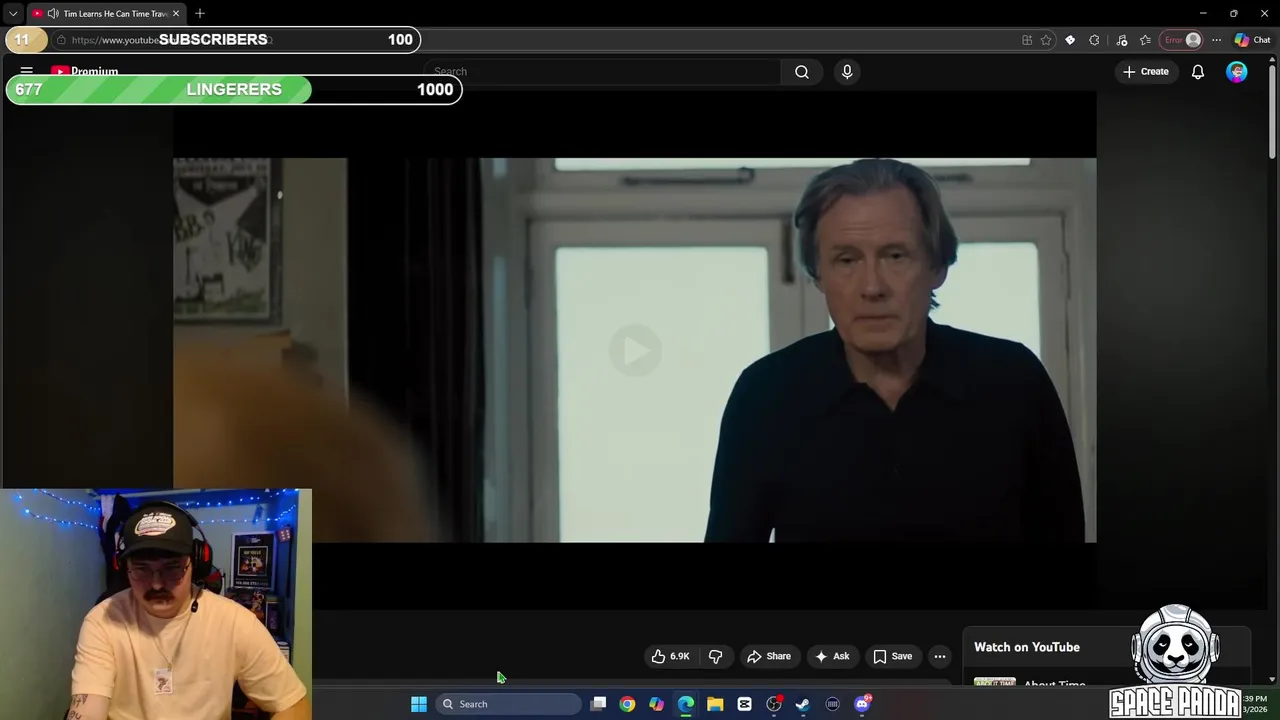Like the video with 6.9K likes
The height and width of the screenshot is (720, 1280).
pos(670,656)
